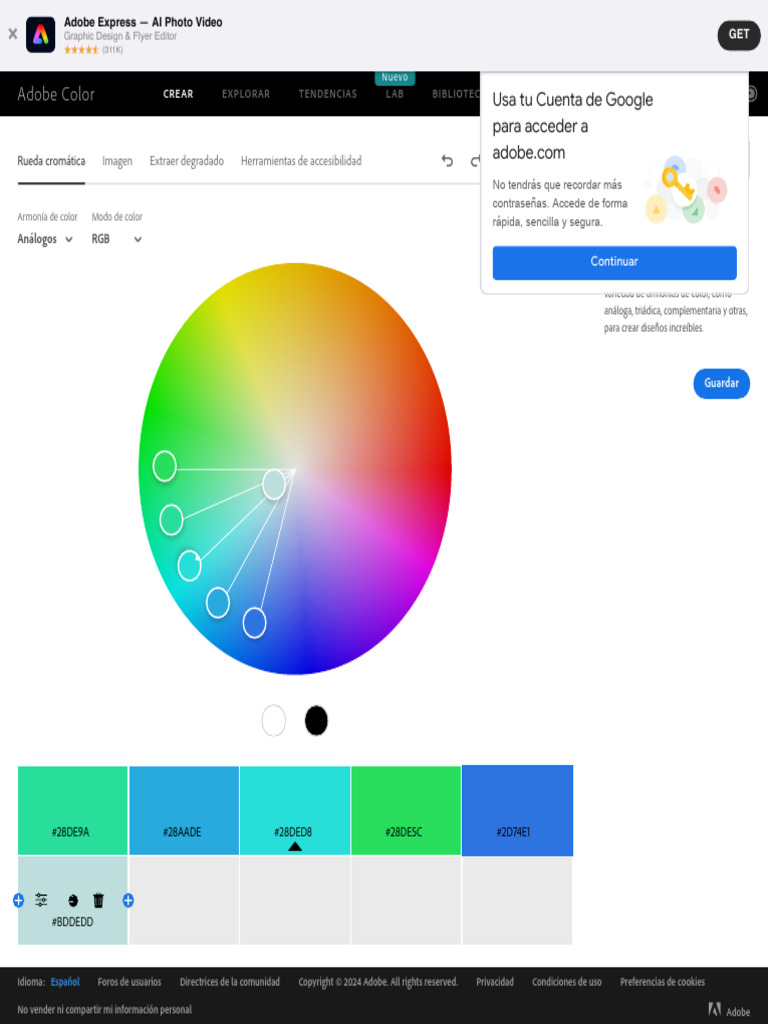
Task: Click the undo arrow icon
Action: (447, 161)
